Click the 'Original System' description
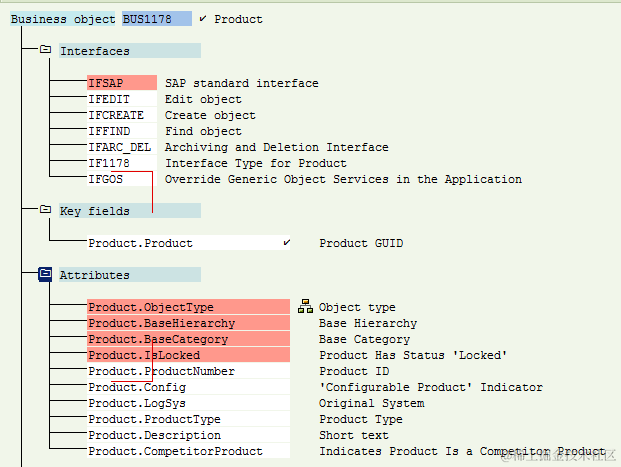Screen dimensions: 621x467 point(371,403)
